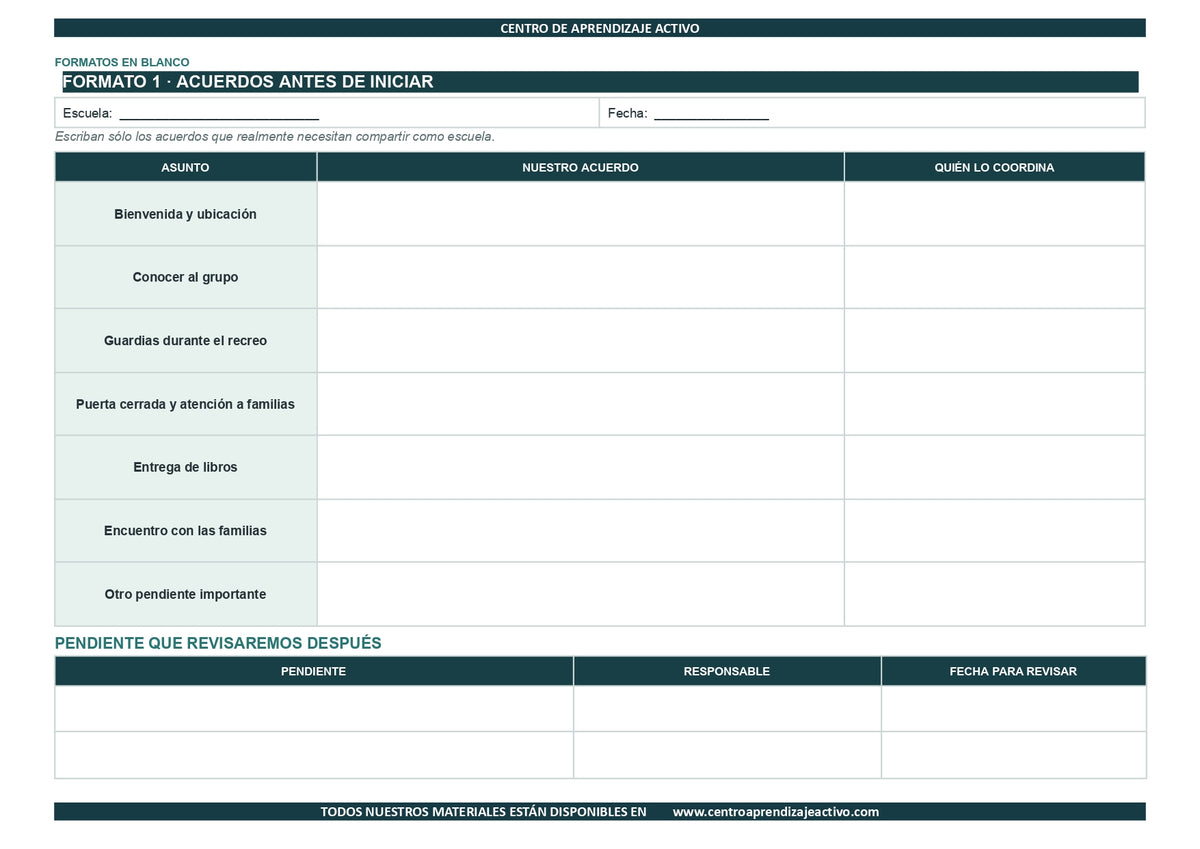Select the 'Entrega de libros' row label
This screenshot has height=849, width=1200.
pyautogui.click(x=186, y=467)
